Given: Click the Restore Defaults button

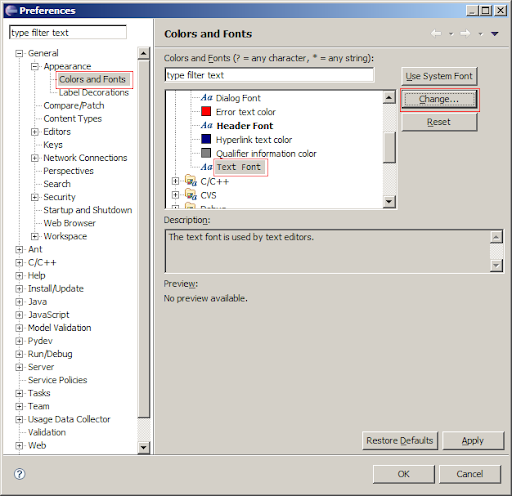Looking at the screenshot, I should 400,441.
